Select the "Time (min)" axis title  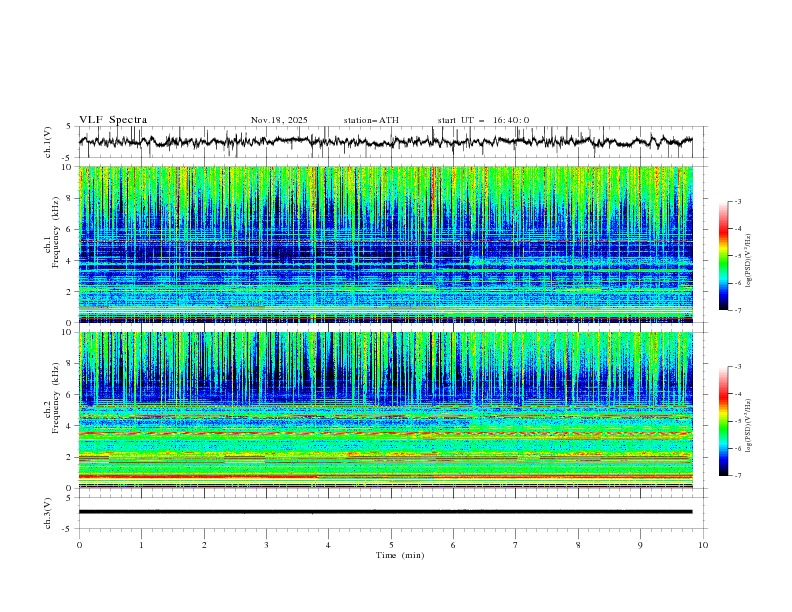tap(400, 555)
